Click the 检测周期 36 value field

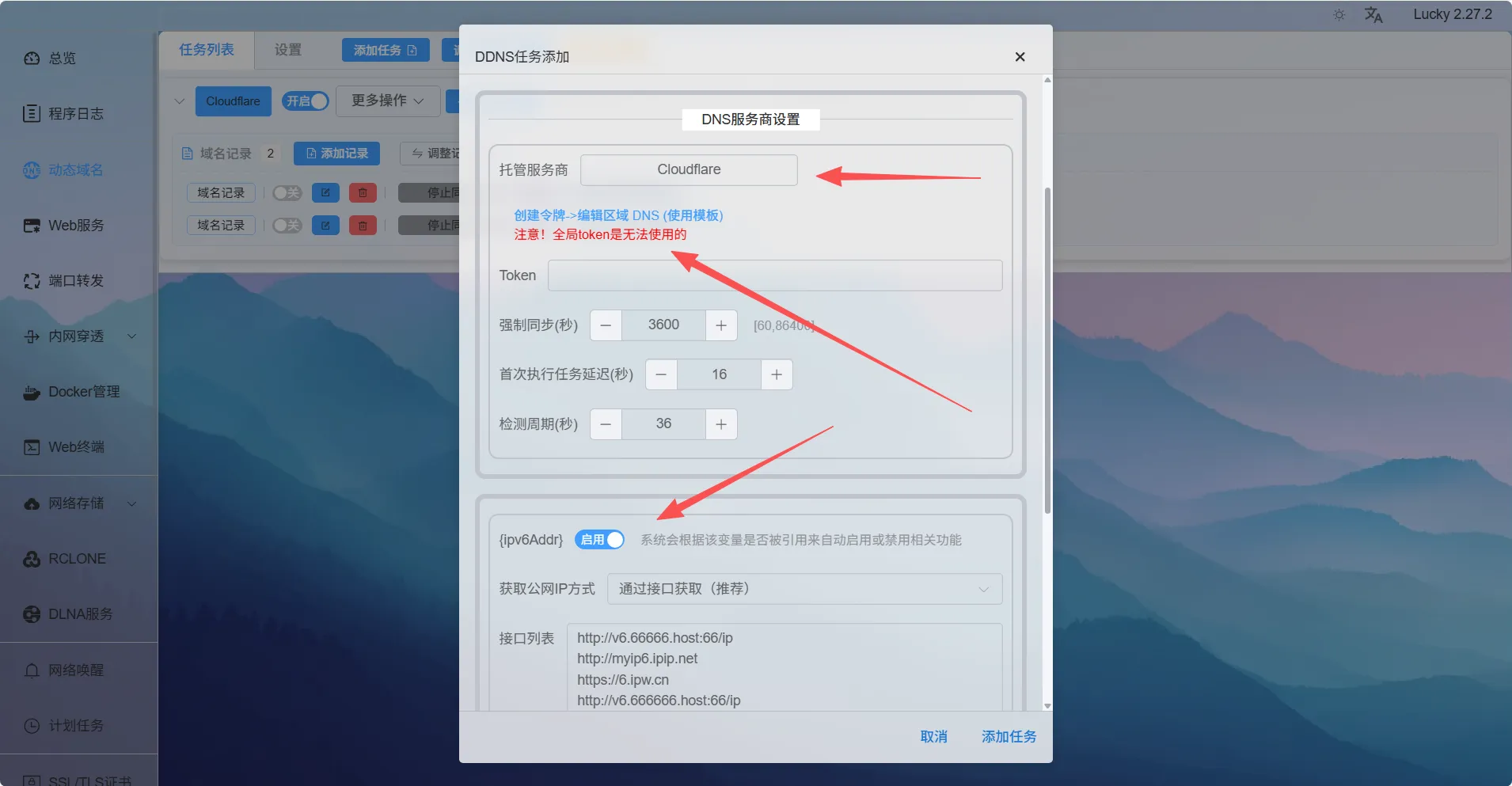click(663, 424)
